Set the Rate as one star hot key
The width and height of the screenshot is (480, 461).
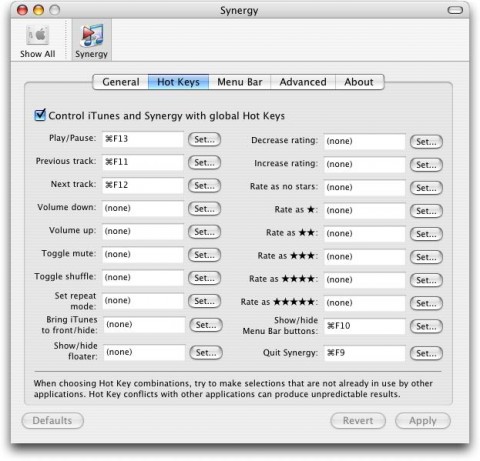tap(426, 211)
